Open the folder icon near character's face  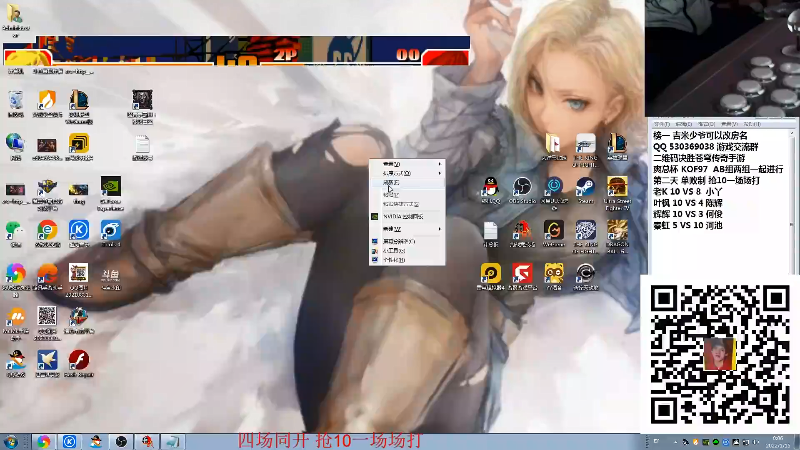[x=554, y=147]
